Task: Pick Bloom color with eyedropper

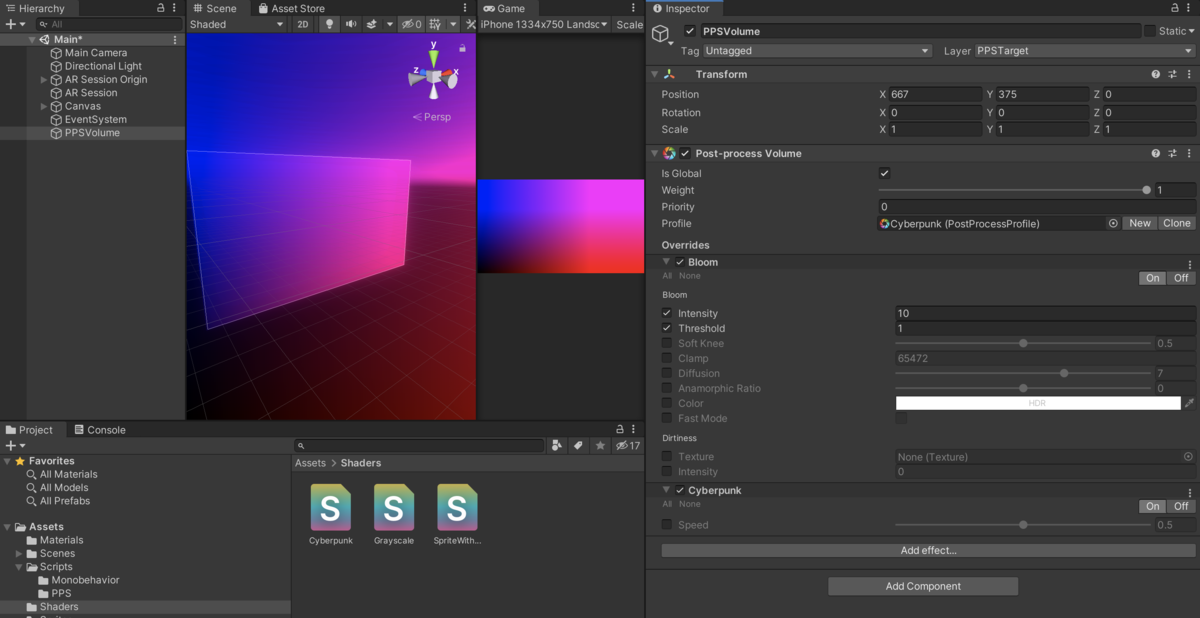Action: tap(1189, 403)
